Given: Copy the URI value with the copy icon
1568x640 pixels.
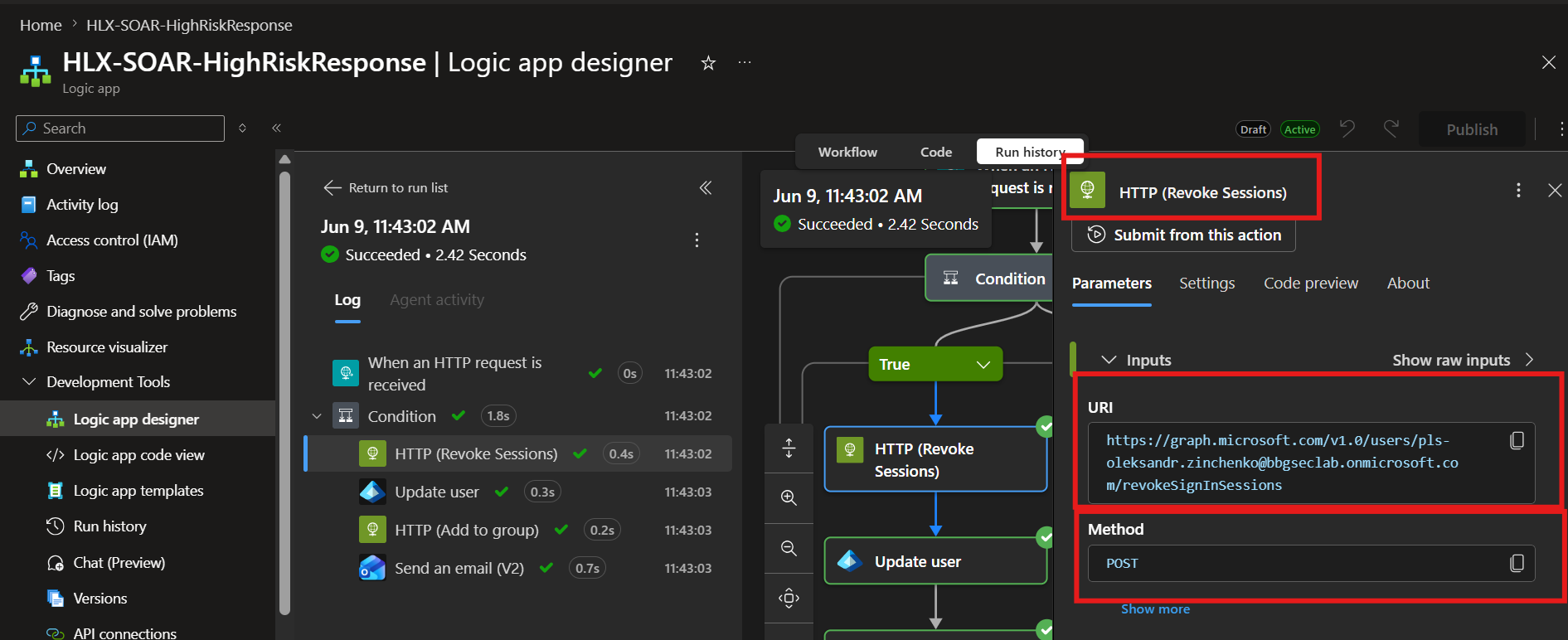Looking at the screenshot, I should 1517,440.
